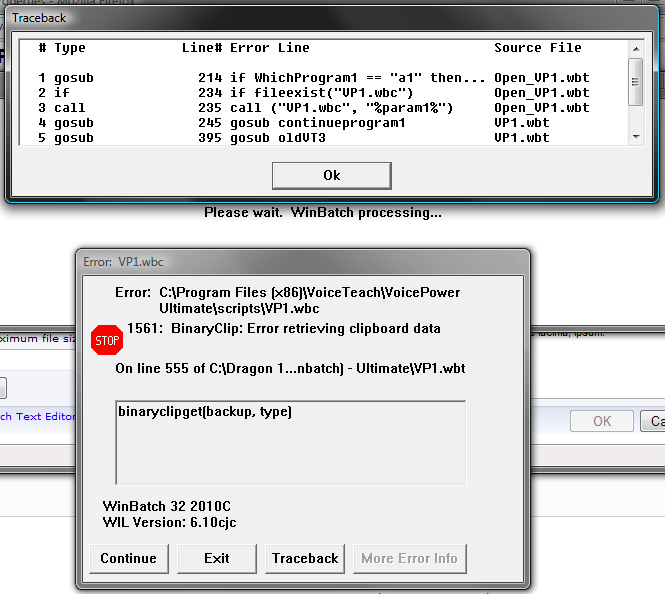The width and height of the screenshot is (665, 594).
Task: Click the Source File column header
Action: pyautogui.click(x=538, y=47)
